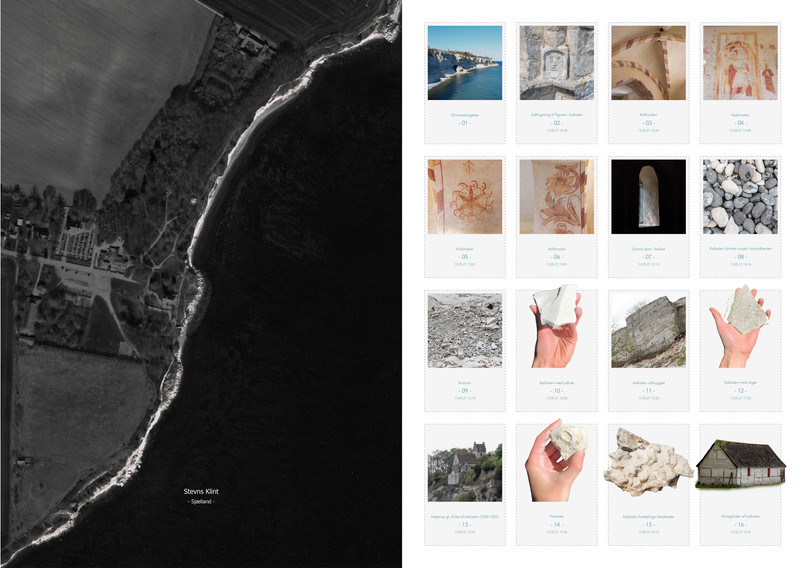Open the floral ornament fresco photo 06
Image resolution: width=804 pixels, height=568 pixels.
tap(556, 197)
